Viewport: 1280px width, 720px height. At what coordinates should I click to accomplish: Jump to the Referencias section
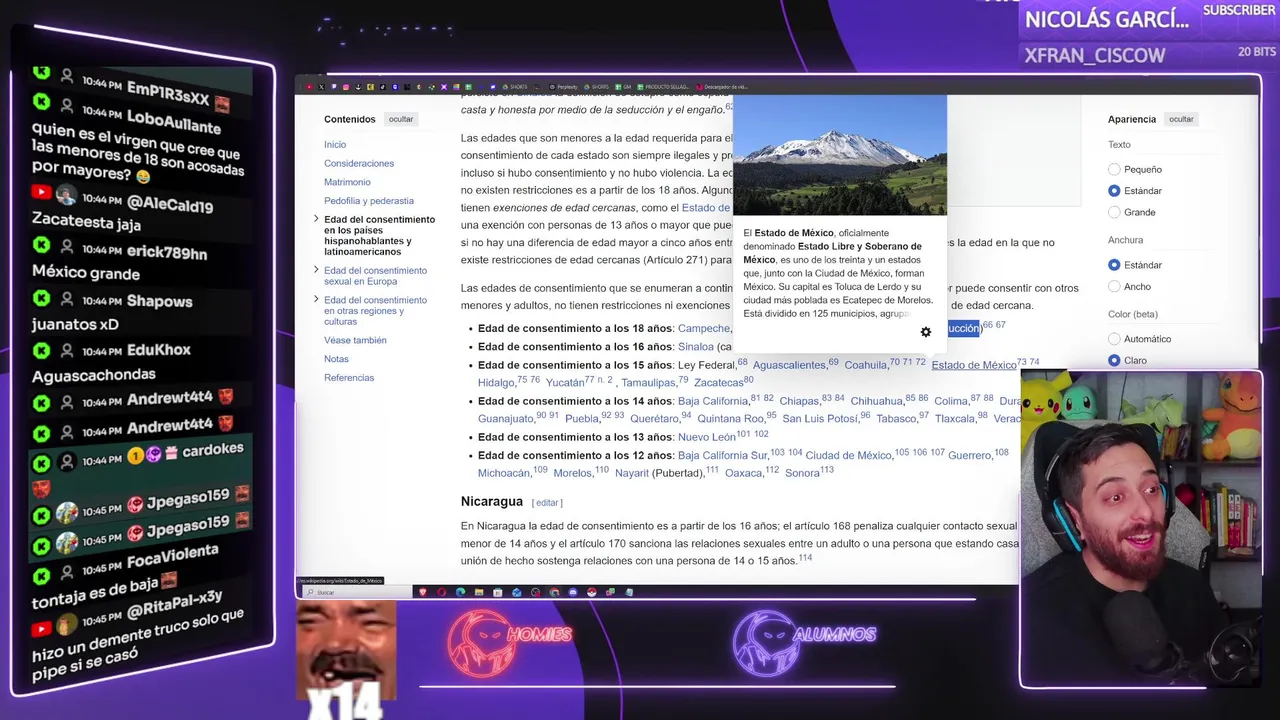[349, 378]
